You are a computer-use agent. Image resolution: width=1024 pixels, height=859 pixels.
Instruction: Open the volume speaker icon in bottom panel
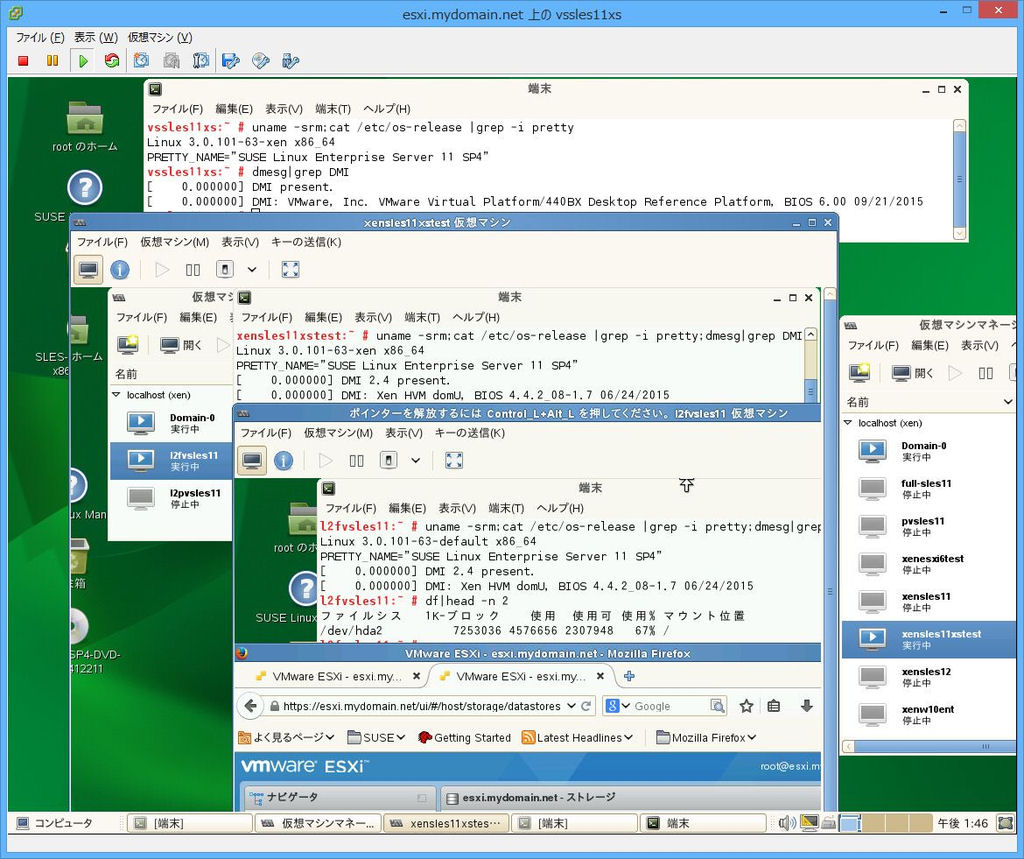coord(787,823)
